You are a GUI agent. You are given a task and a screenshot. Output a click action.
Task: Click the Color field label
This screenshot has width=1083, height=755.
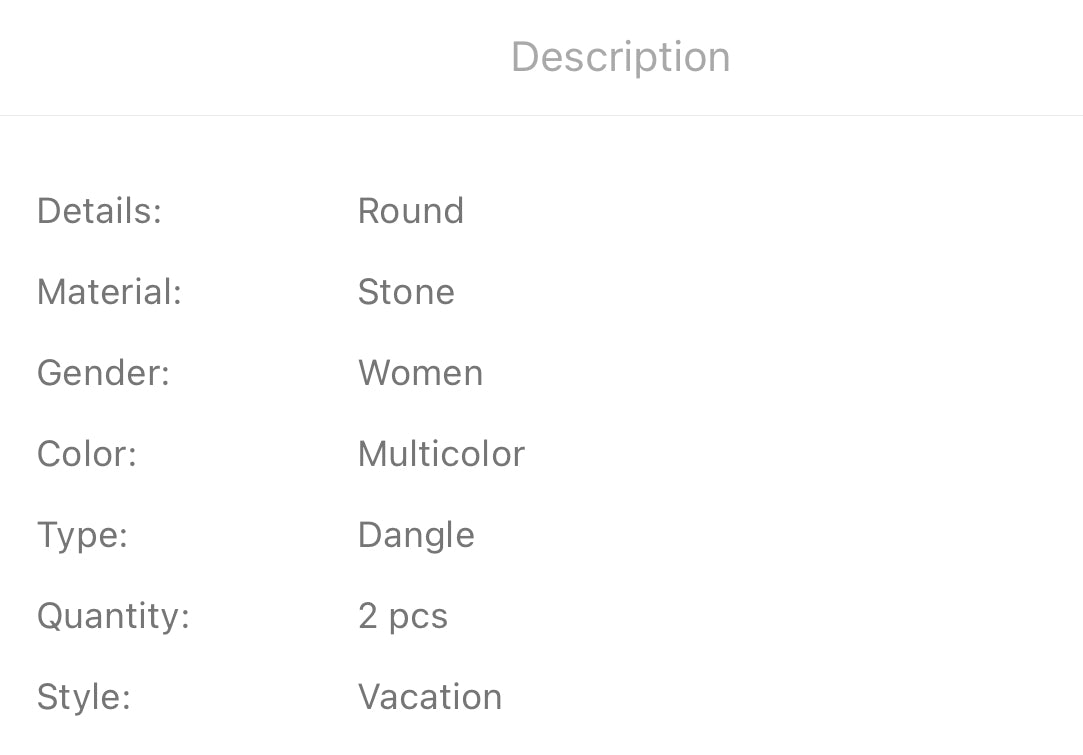[86, 454]
